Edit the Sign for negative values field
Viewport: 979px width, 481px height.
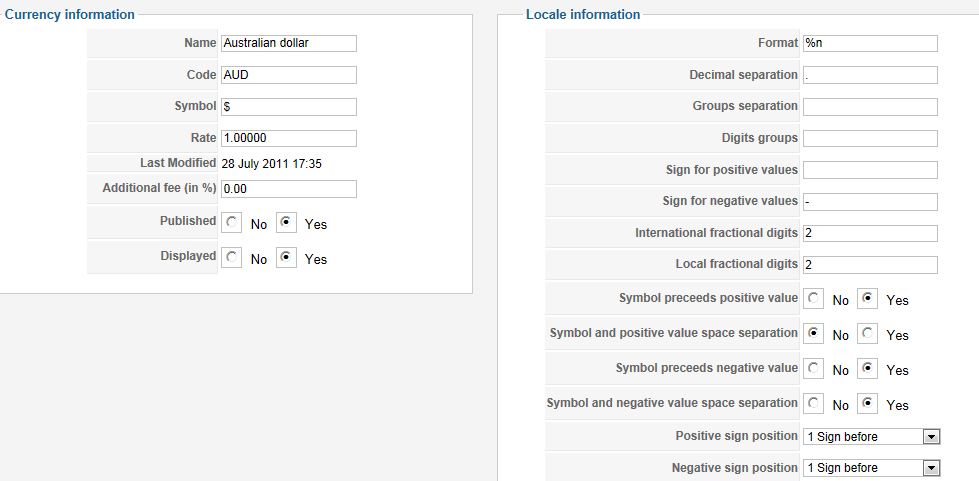tap(869, 201)
